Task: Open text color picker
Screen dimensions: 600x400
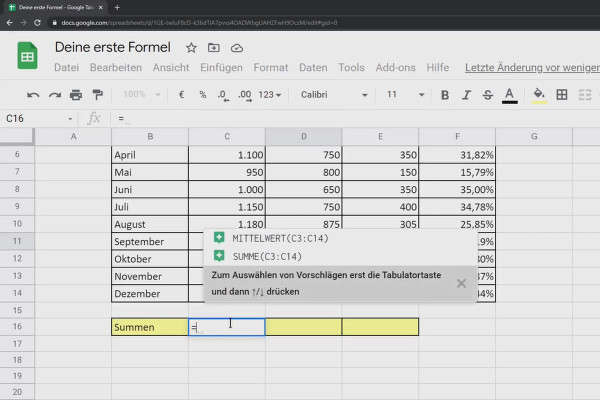Action: [509, 95]
